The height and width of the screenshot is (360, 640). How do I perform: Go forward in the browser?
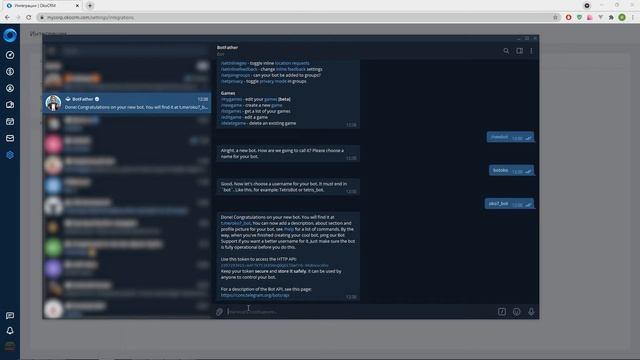[x=18, y=17]
